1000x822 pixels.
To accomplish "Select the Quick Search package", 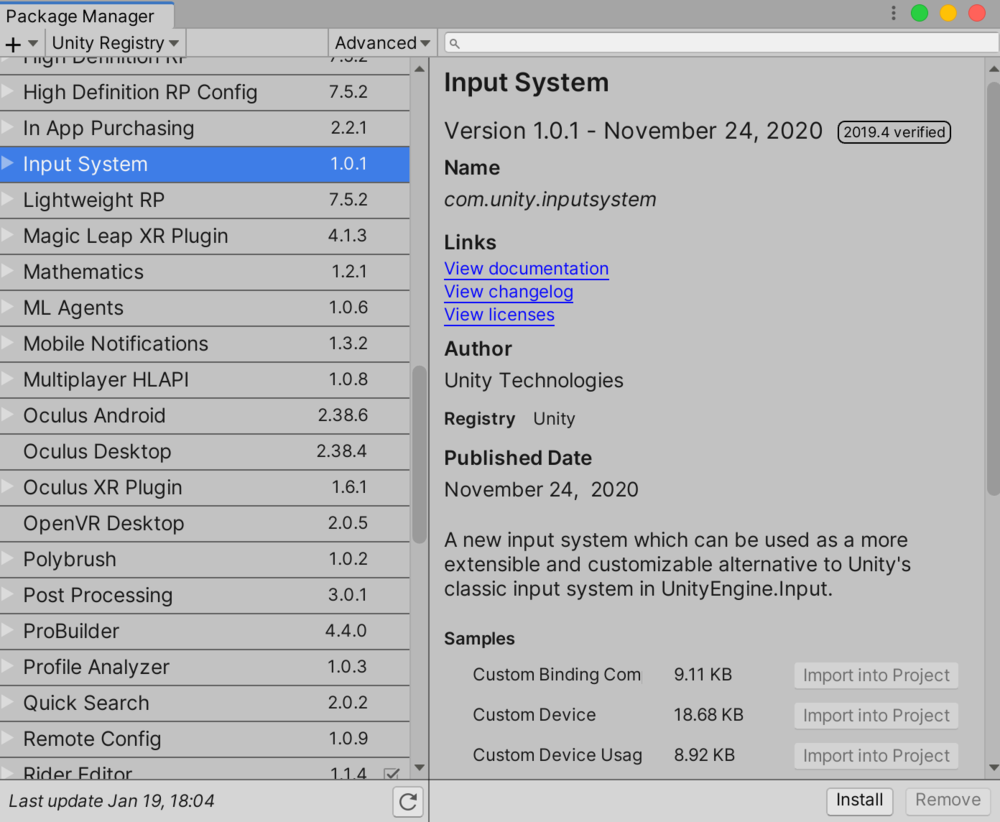I will [204, 703].
